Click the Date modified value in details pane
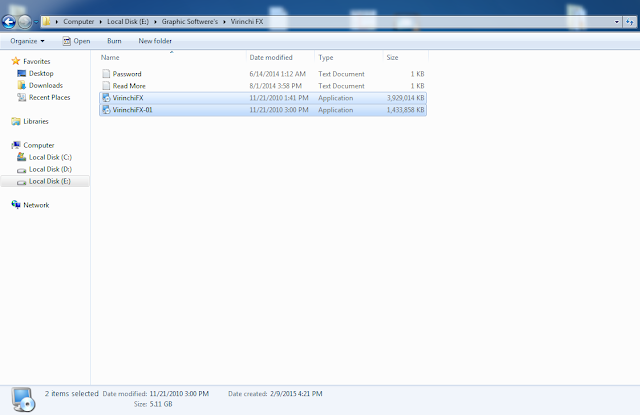 (x=179, y=394)
